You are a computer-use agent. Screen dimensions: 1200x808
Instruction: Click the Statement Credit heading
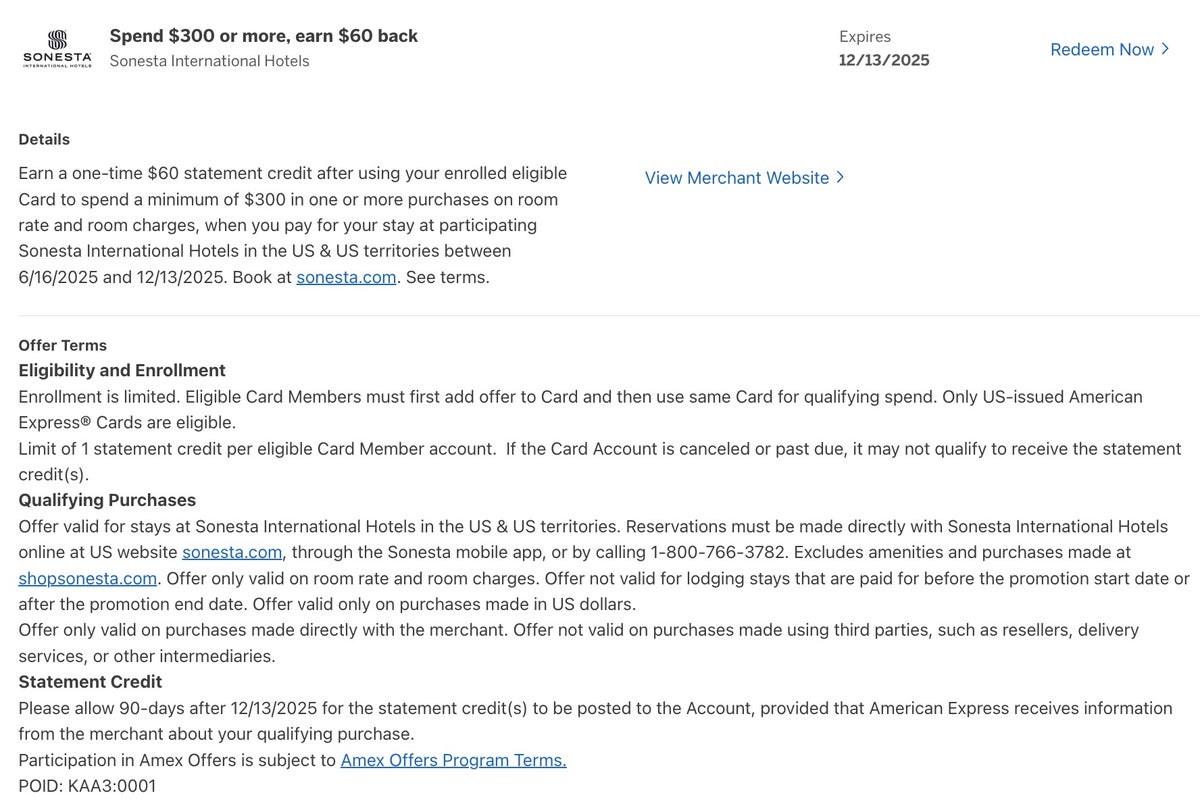pyautogui.click(x=90, y=682)
